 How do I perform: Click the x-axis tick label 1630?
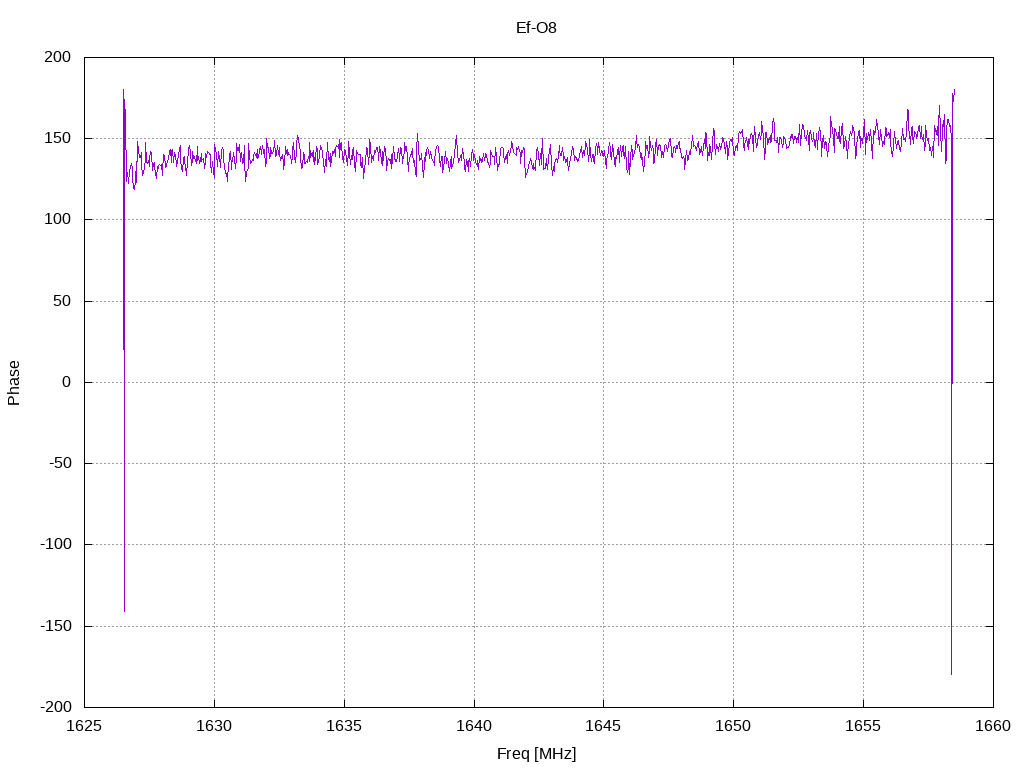pyautogui.click(x=214, y=726)
